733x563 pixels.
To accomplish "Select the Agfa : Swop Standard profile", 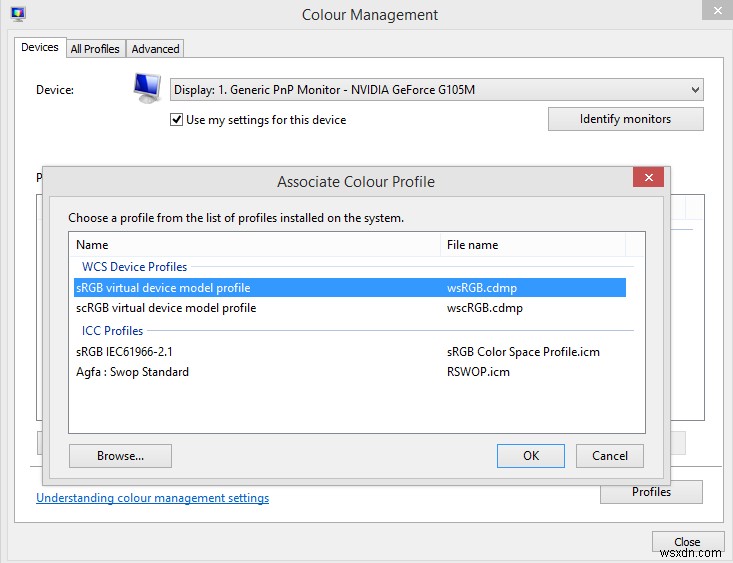I will point(132,372).
